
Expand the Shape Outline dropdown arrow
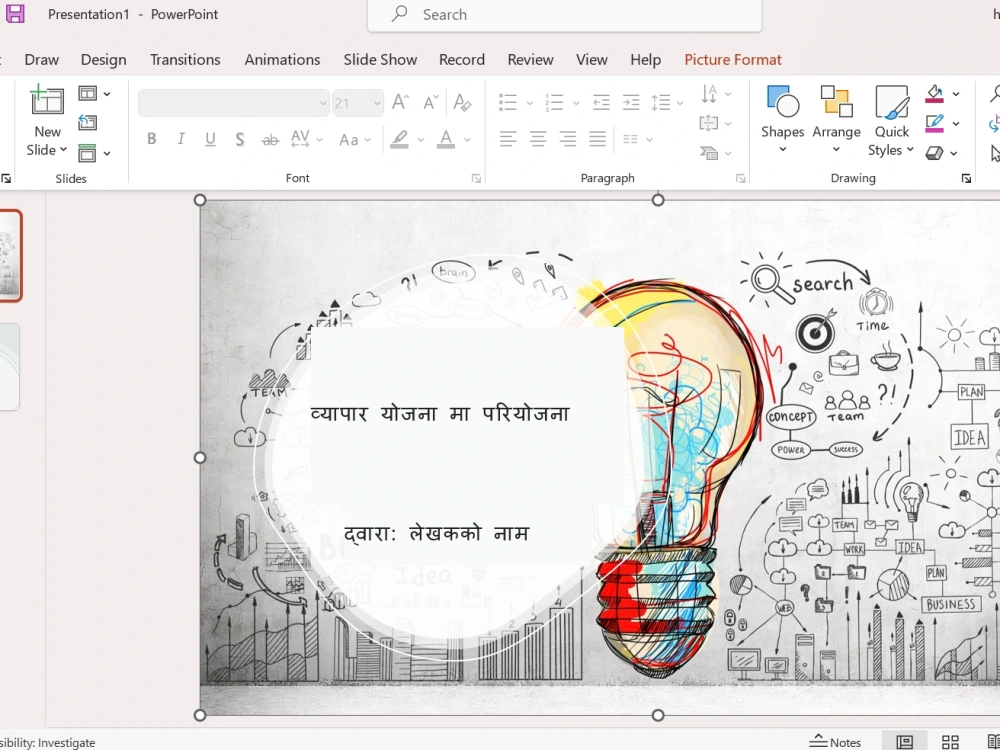click(x=956, y=123)
